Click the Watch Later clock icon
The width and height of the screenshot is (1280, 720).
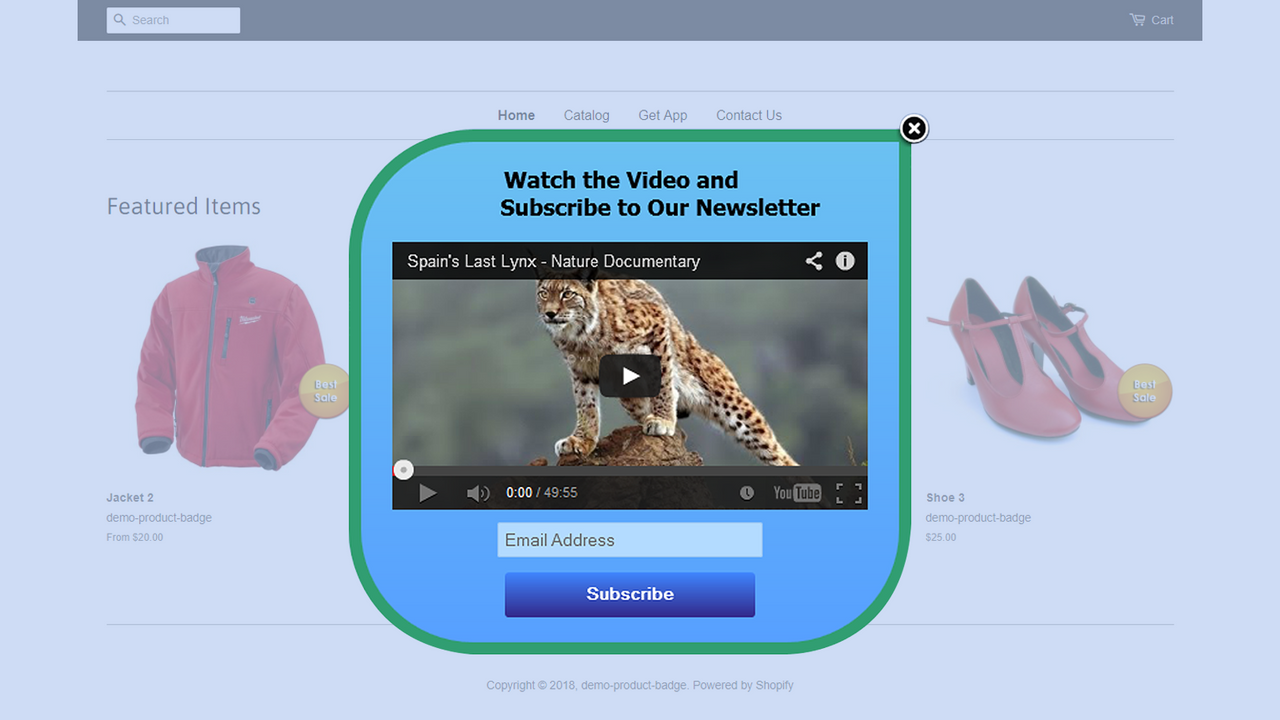(747, 492)
